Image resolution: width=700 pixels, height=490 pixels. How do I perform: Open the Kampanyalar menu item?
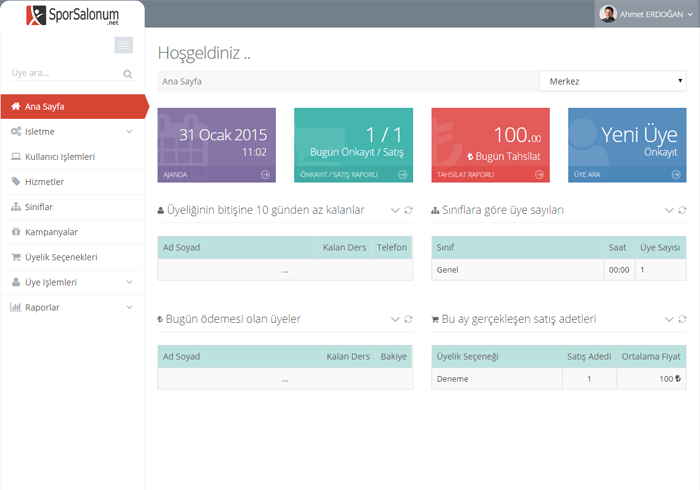click(73, 232)
